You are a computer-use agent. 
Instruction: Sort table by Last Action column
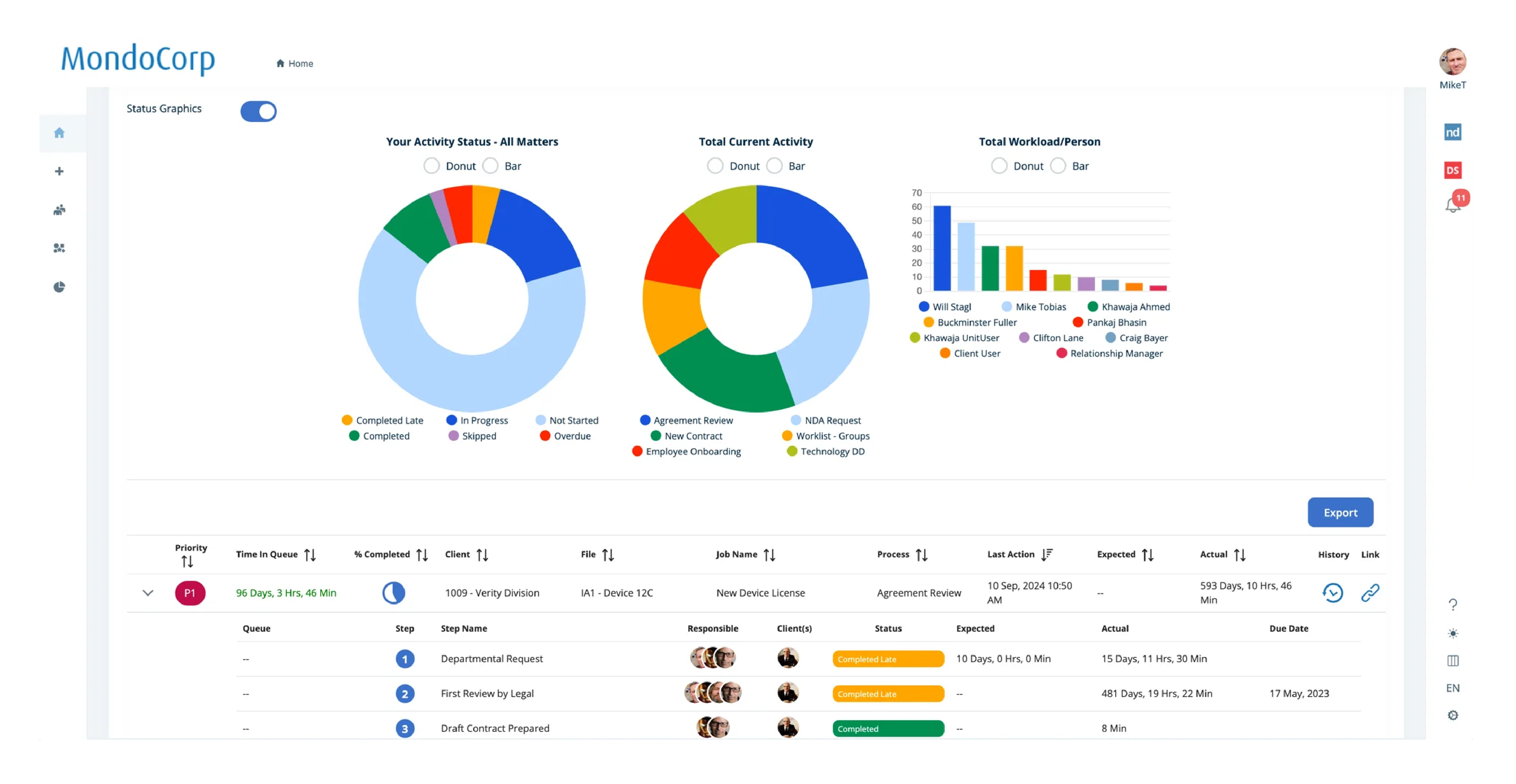pyautogui.click(x=1047, y=554)
